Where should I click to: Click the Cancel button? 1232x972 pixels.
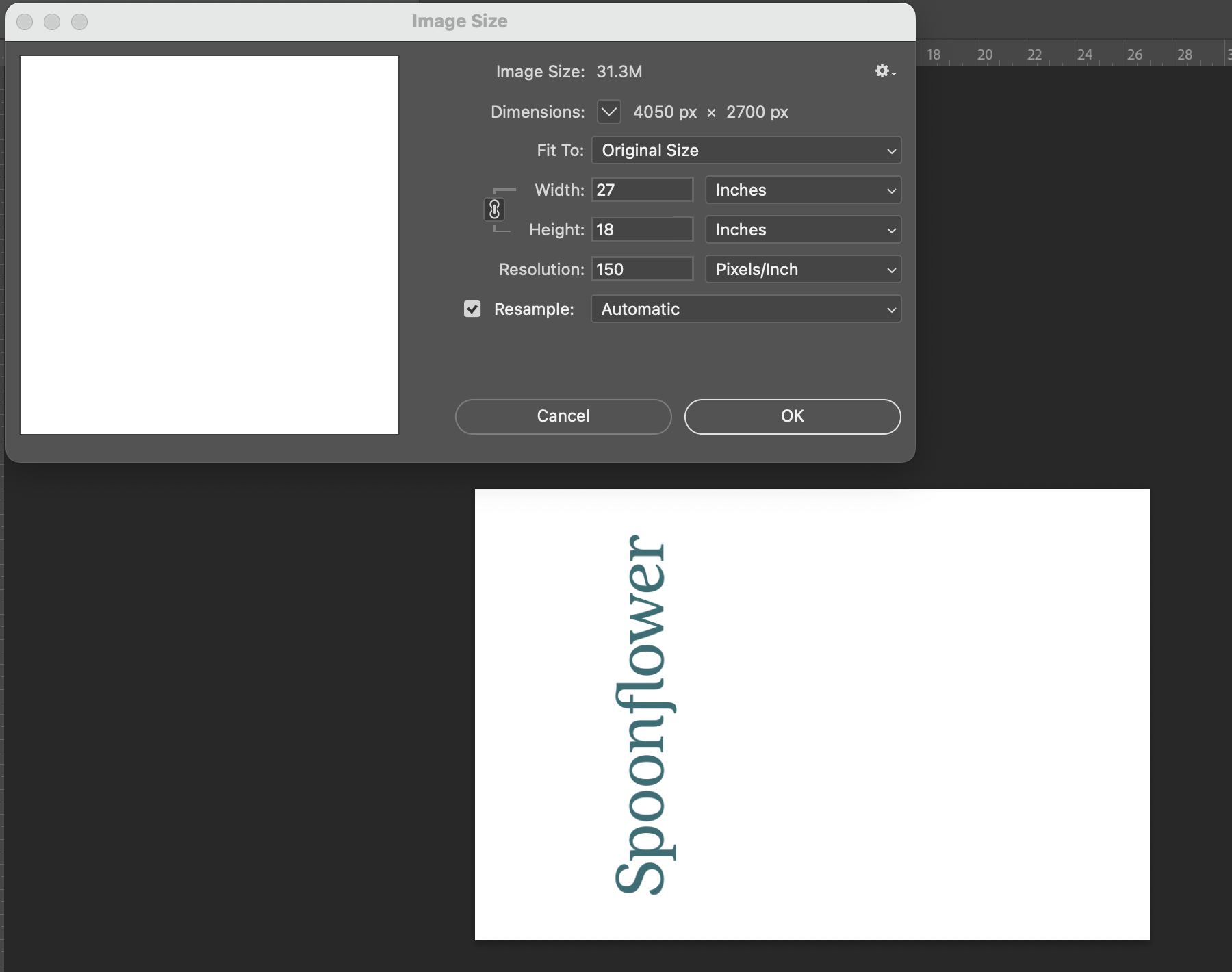(563, 416)
